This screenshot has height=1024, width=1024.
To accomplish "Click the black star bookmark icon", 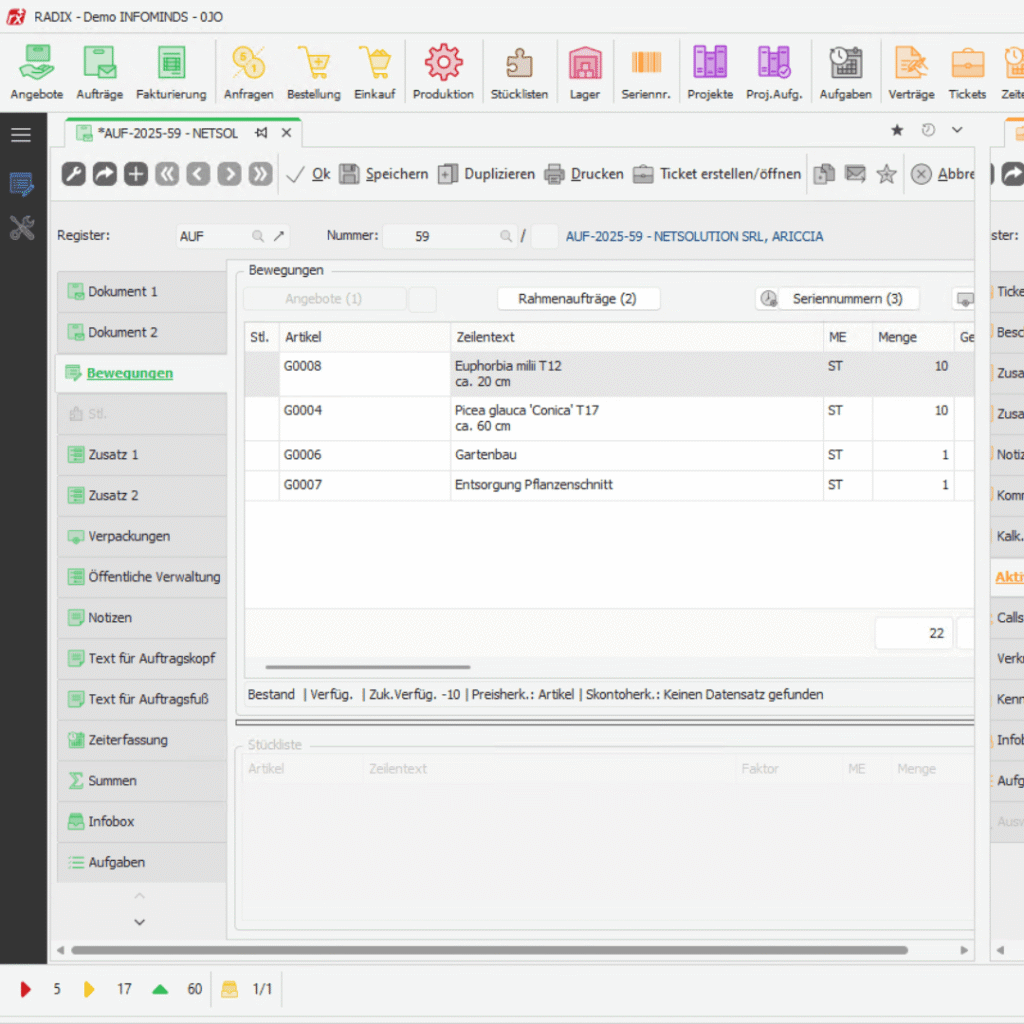I will (x=897, y=130).
